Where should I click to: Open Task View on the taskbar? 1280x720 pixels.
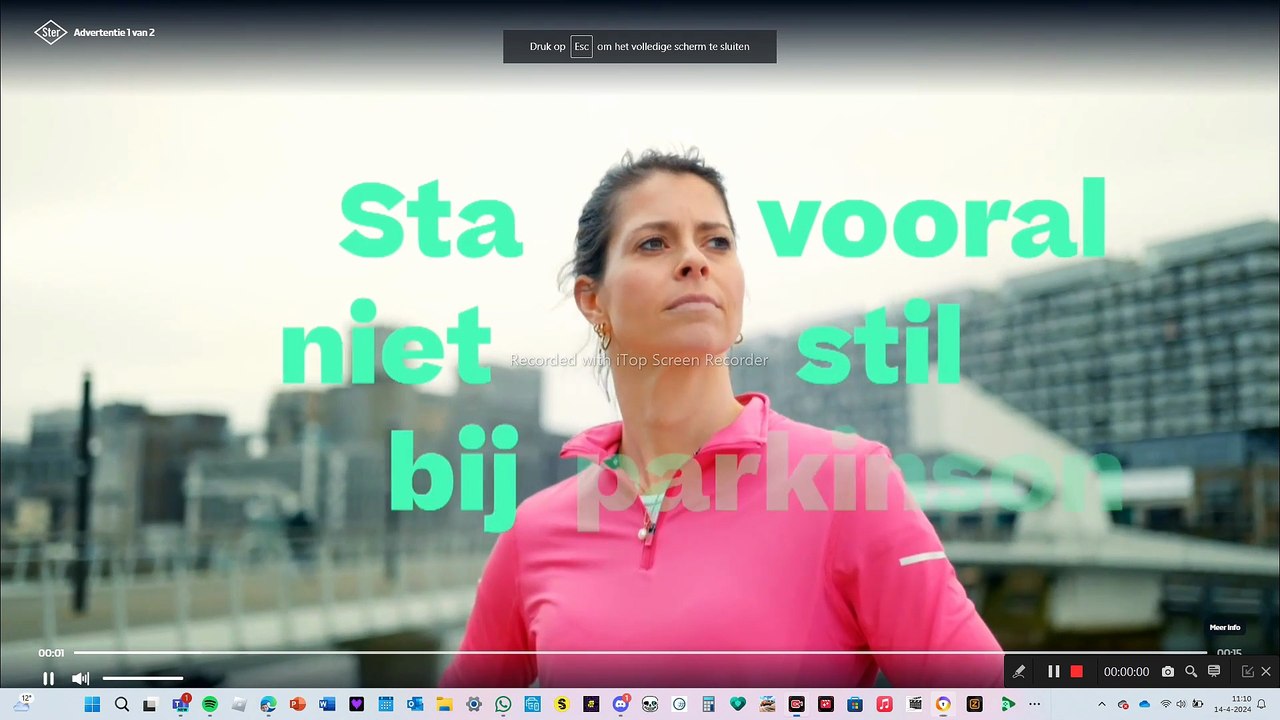[150, 704]
